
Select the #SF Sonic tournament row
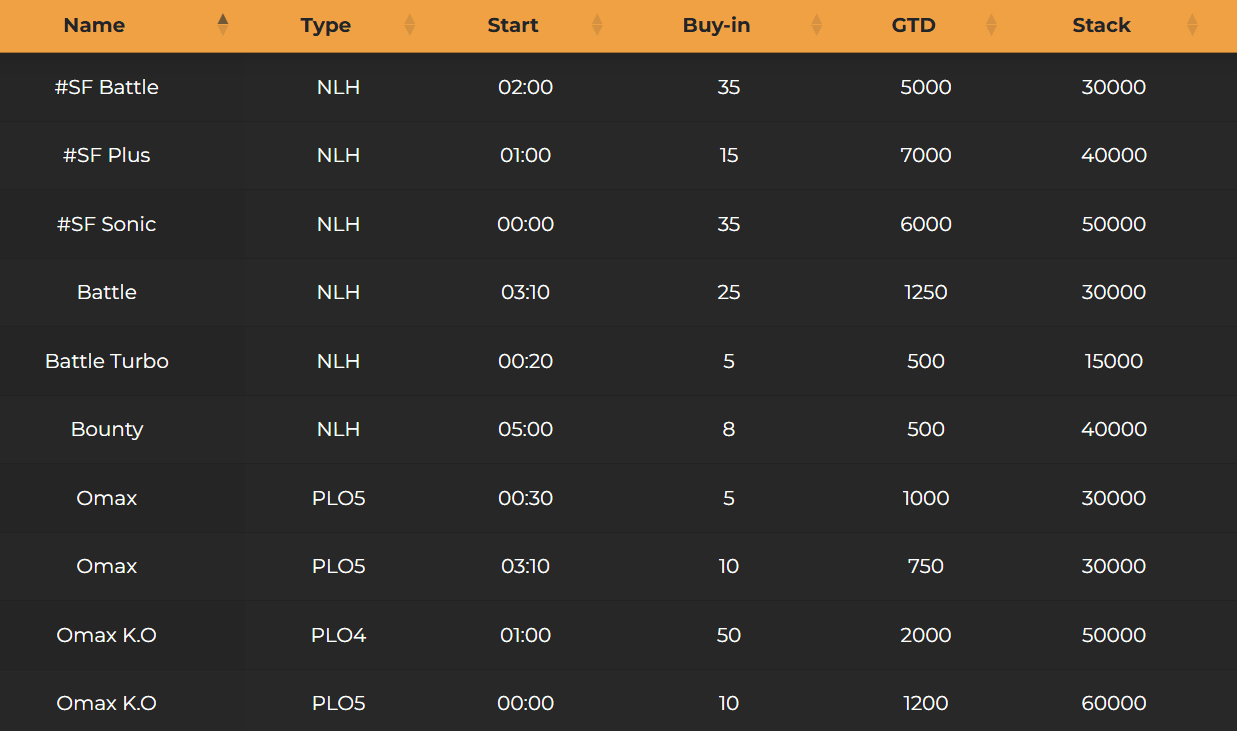(x=107, y=224)
